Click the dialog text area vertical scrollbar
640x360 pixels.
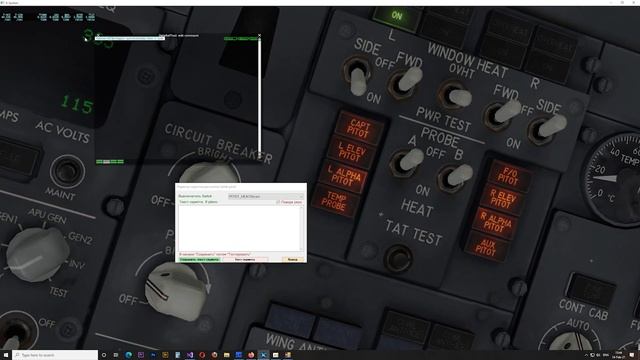click(302, 228)
